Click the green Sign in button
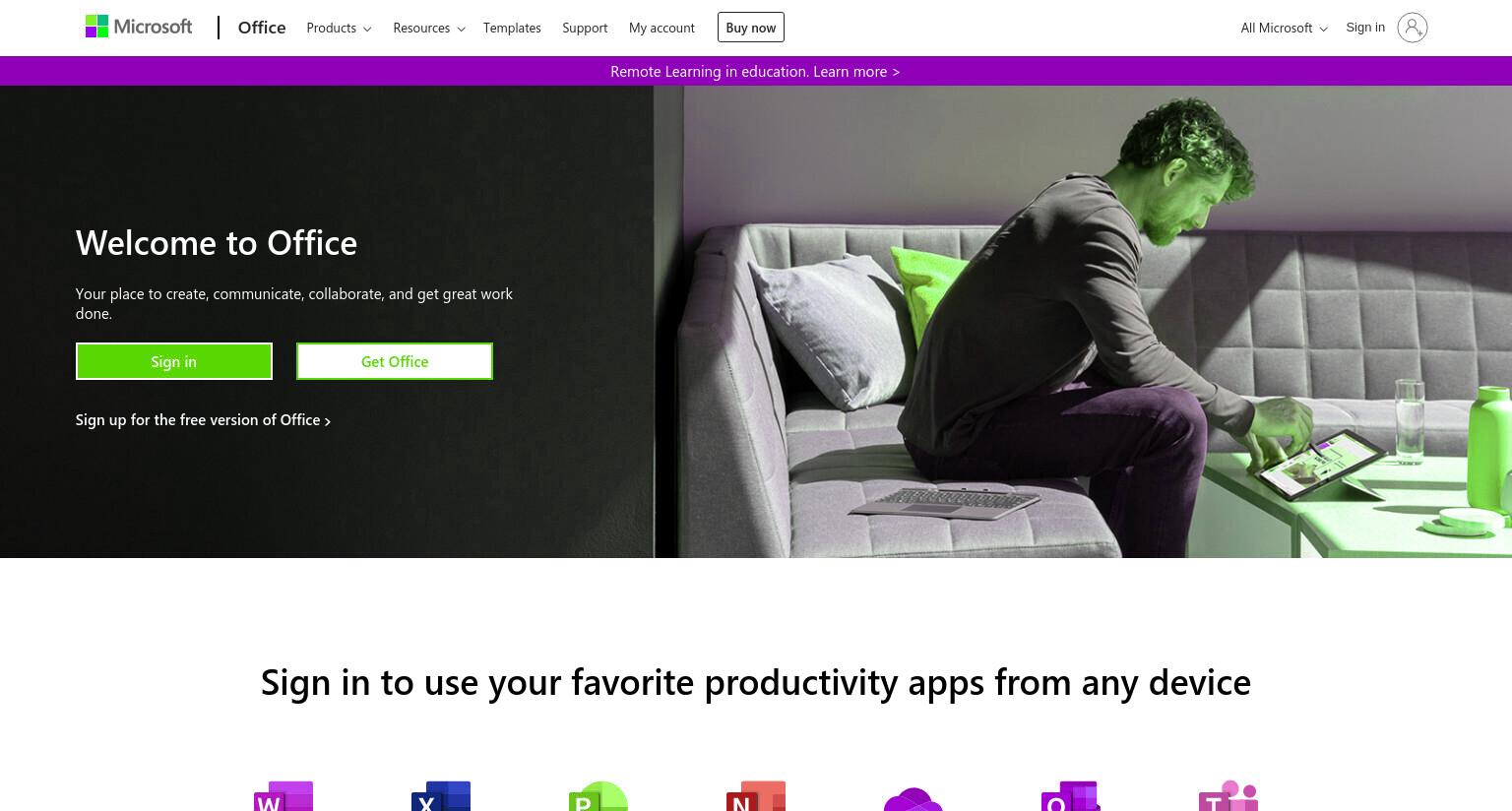 coord(174,361)
